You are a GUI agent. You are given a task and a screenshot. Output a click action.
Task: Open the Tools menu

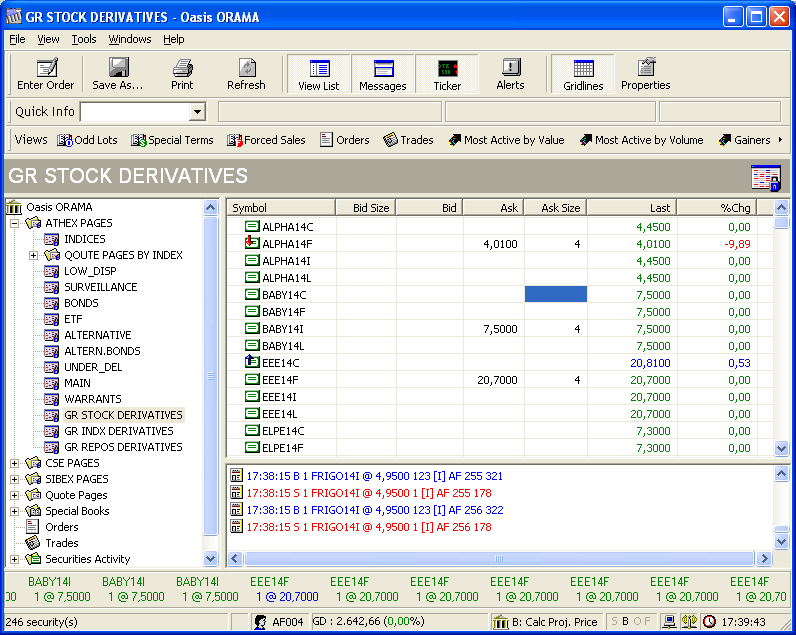tap(84, 39)
